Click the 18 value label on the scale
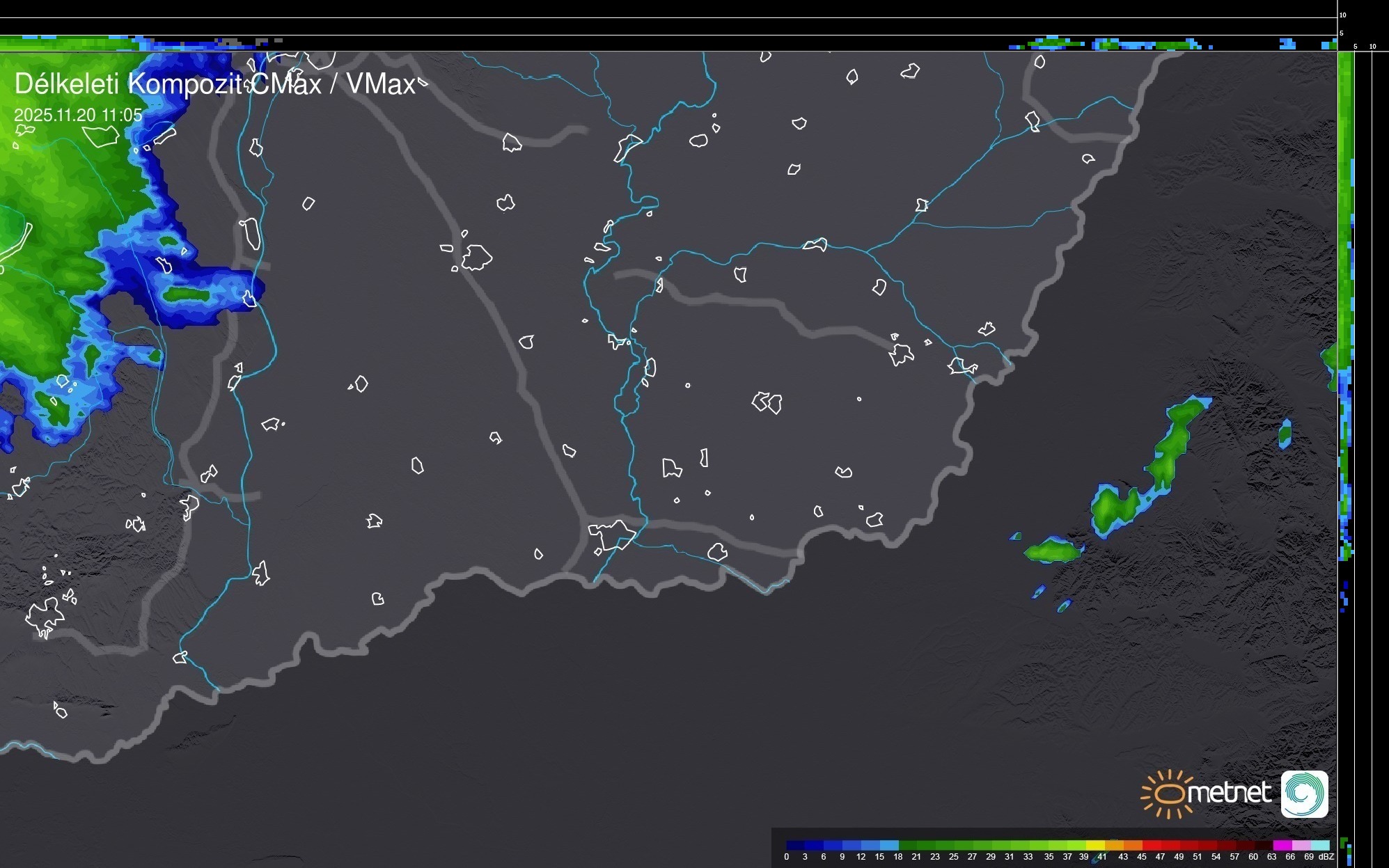The width and height of the screenshot is (1389, 868). point(897,857)
